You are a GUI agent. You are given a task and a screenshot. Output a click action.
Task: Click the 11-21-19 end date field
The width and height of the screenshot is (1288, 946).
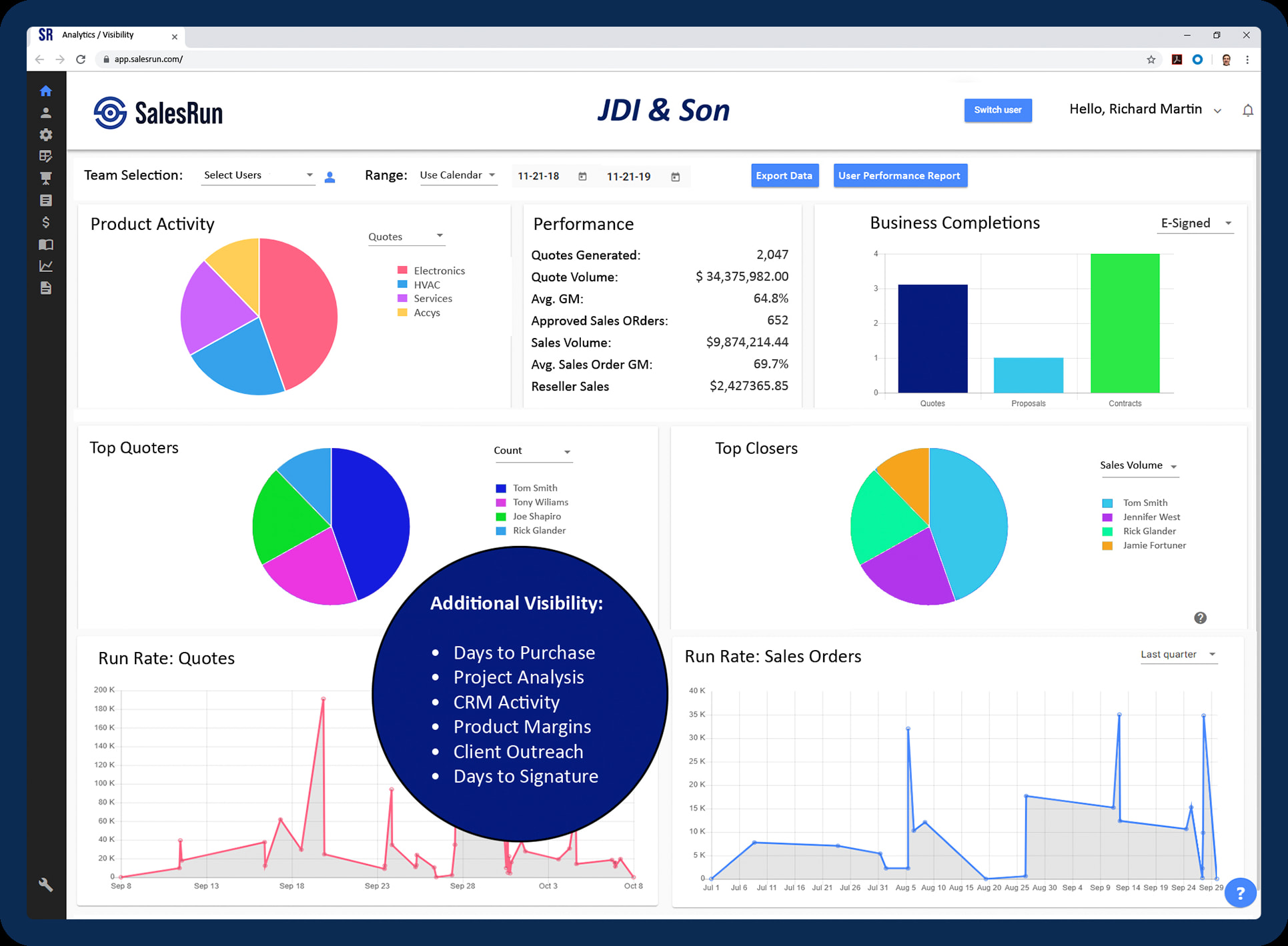(x=629, y=177)
